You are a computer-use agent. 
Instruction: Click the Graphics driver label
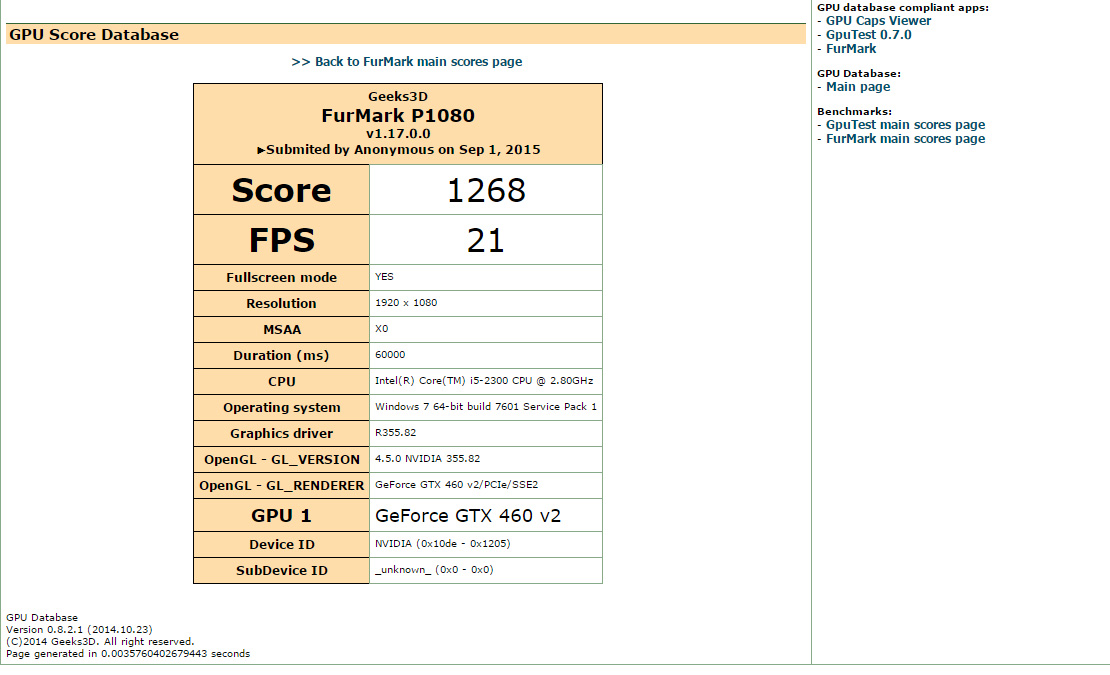coord(281,434)
